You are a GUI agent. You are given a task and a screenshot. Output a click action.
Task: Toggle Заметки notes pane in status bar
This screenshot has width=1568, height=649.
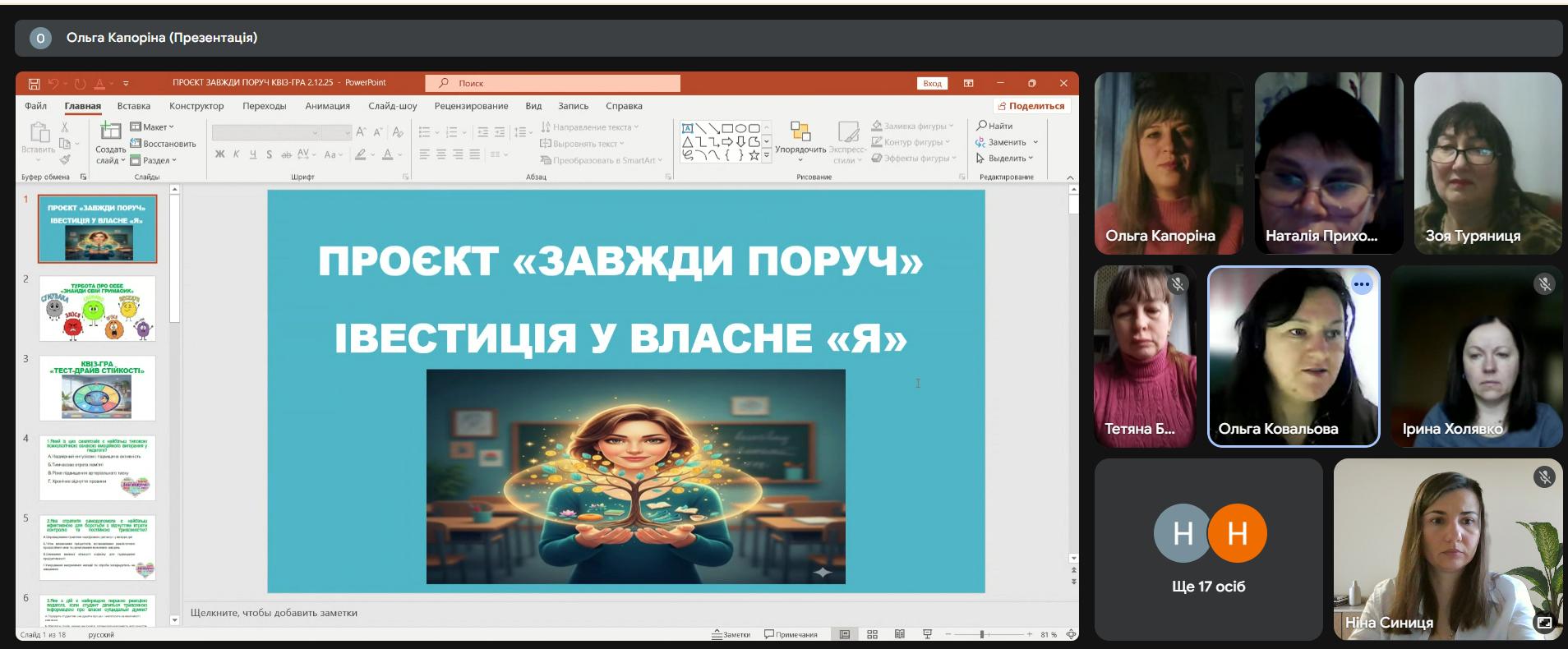[x=731, y=634]
